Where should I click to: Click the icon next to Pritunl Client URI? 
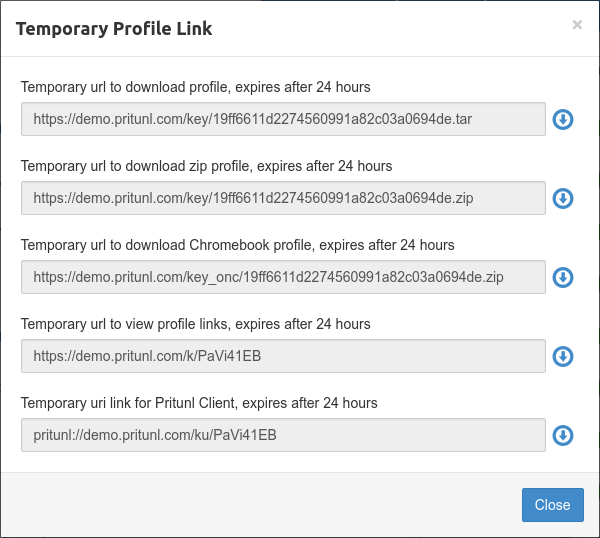point(563,435)
